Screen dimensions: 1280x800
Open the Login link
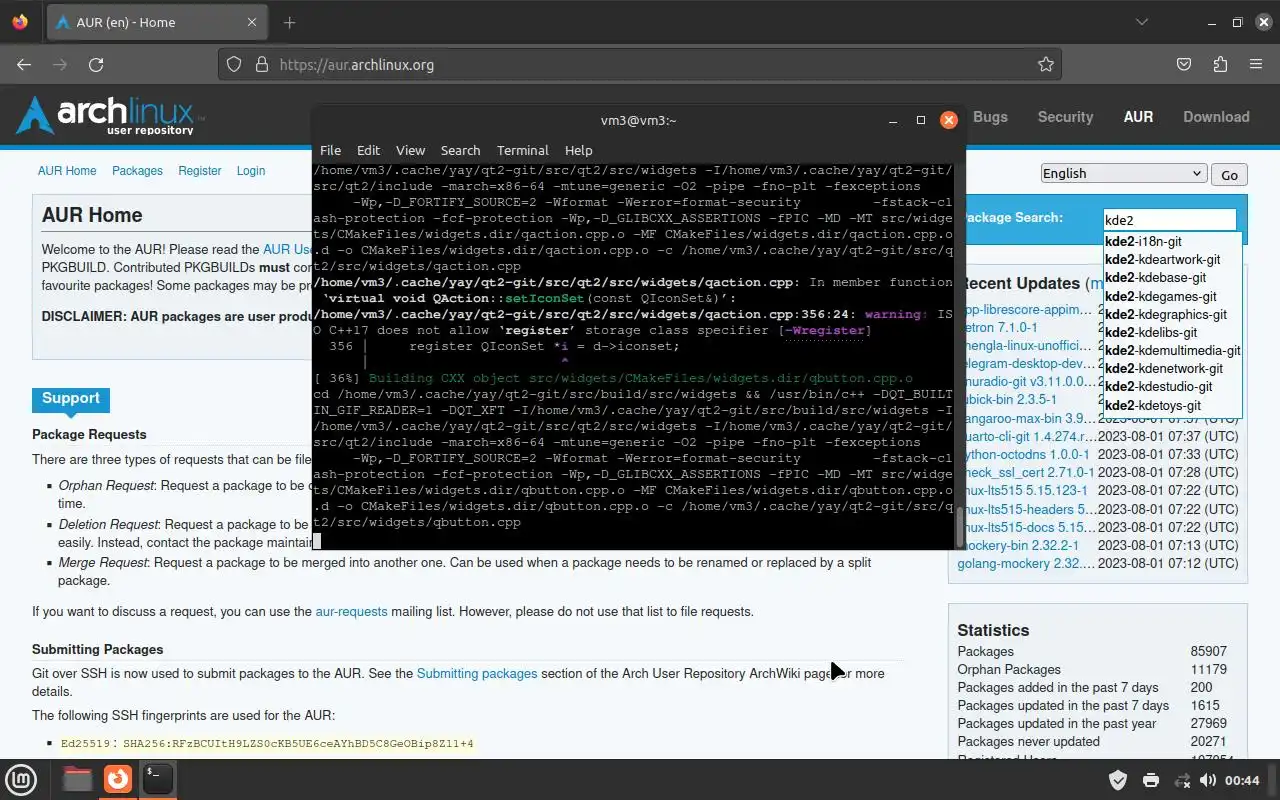(x=251, y=171)
